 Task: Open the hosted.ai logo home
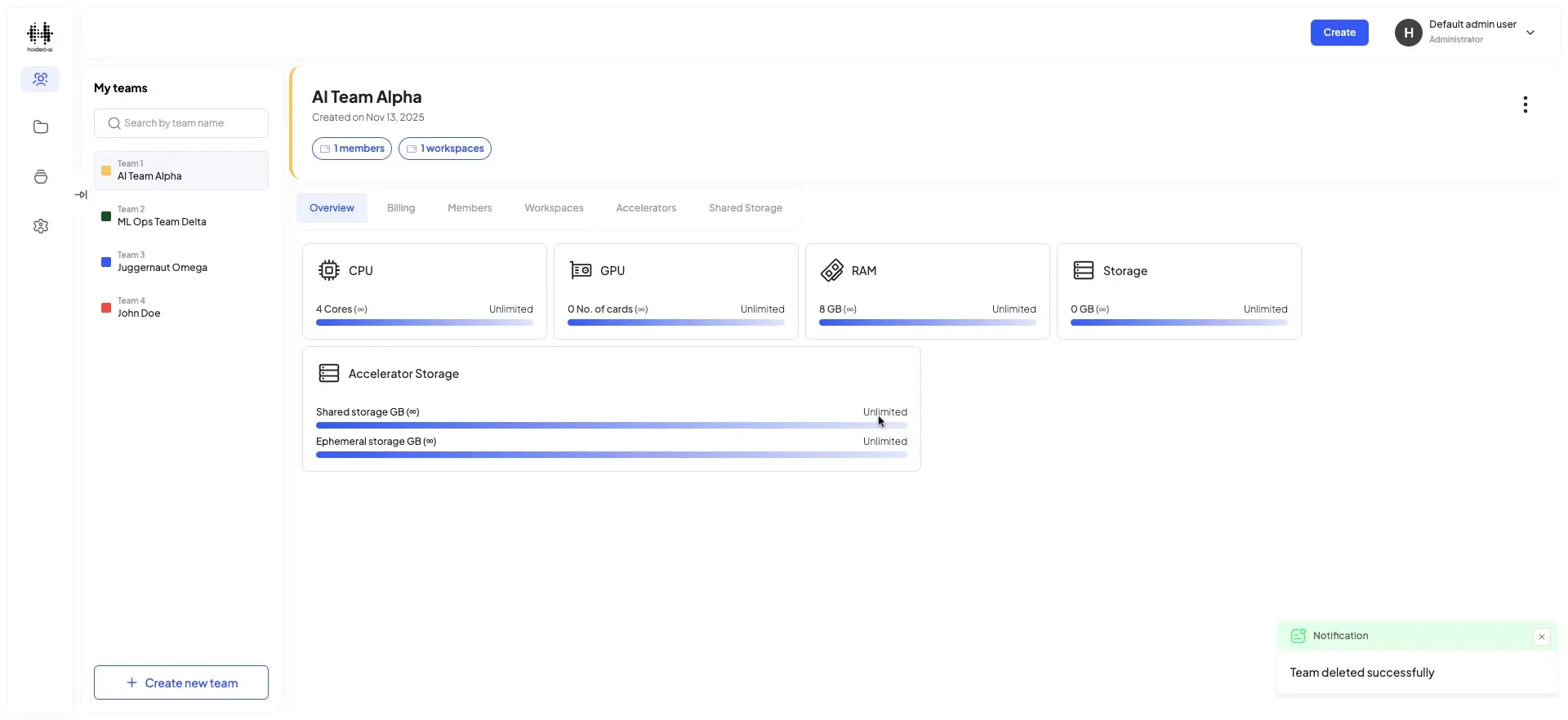[40, 37]
